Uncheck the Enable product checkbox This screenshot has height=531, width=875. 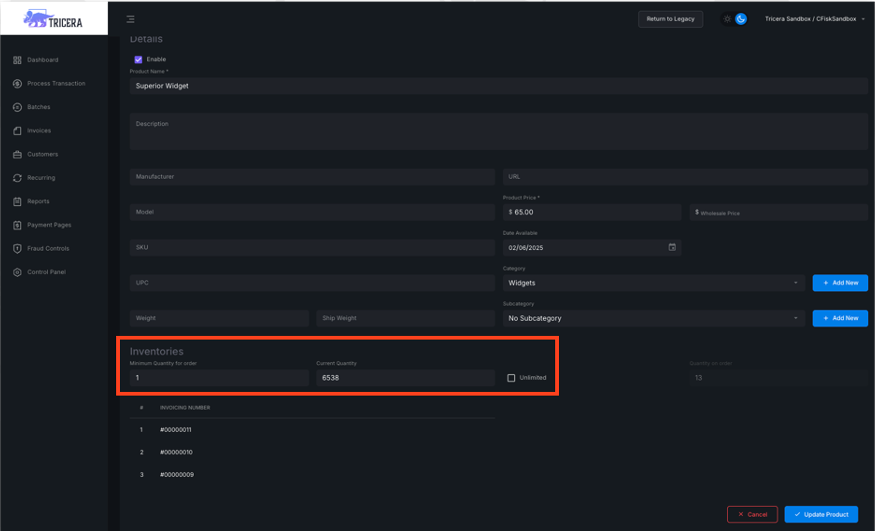click(x=138, y=59)
